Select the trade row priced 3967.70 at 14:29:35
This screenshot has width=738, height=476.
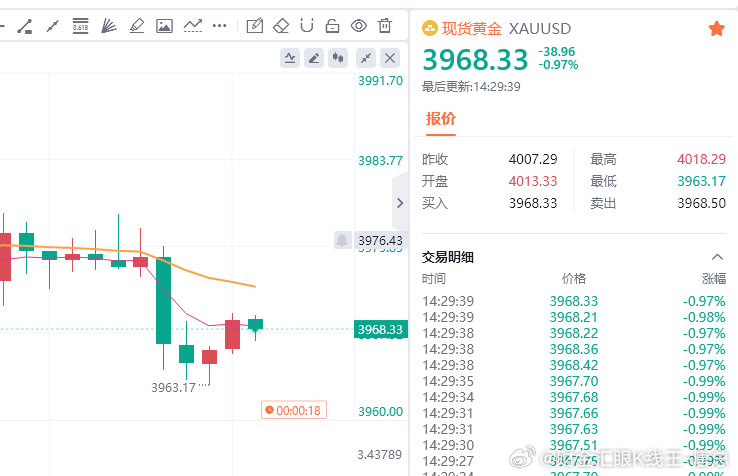click(574, 381)
